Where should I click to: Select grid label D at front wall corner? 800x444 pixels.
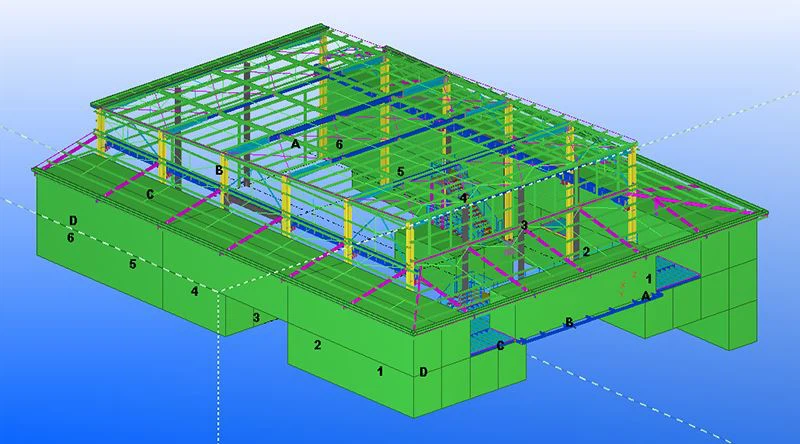click(424, 373)
